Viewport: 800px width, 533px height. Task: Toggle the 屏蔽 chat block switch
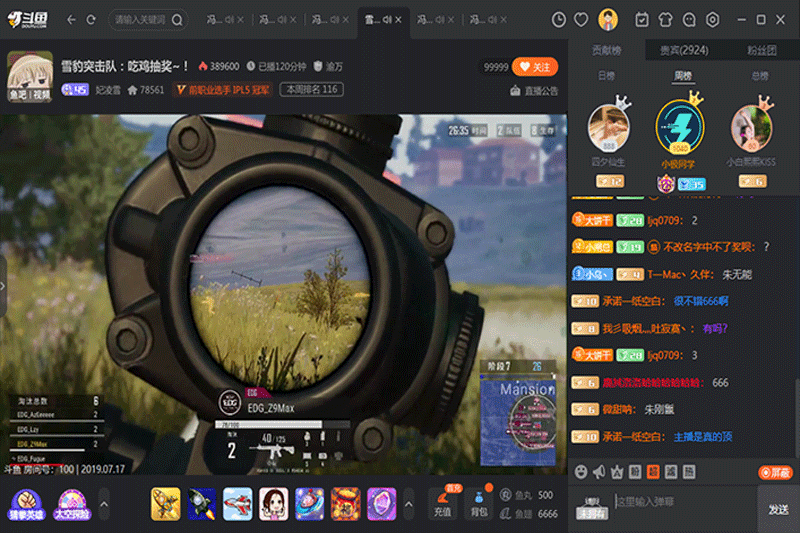click(x=775, y=472)
